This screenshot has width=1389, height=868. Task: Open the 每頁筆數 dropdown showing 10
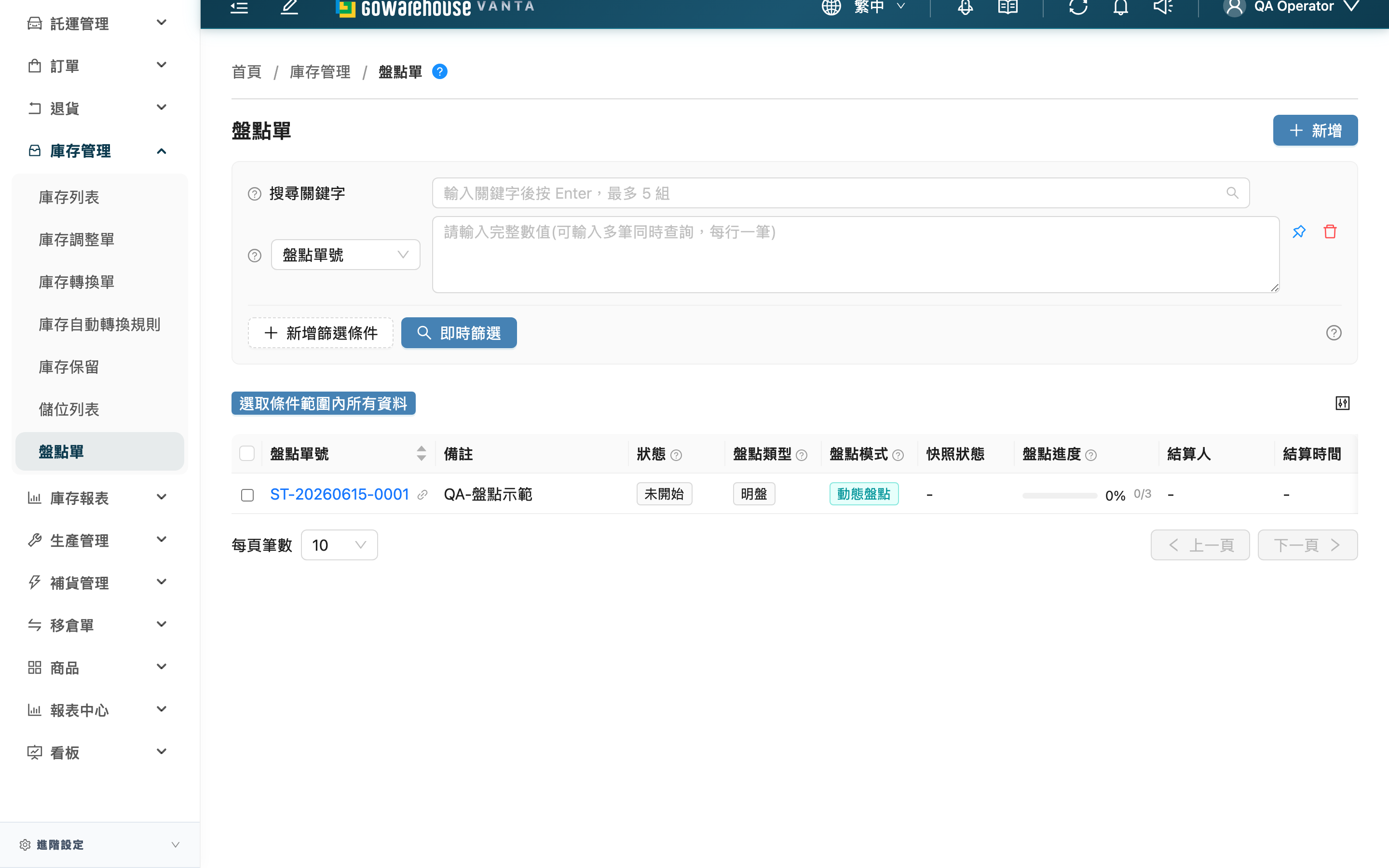pyautogui.click(x=339, y=545)
